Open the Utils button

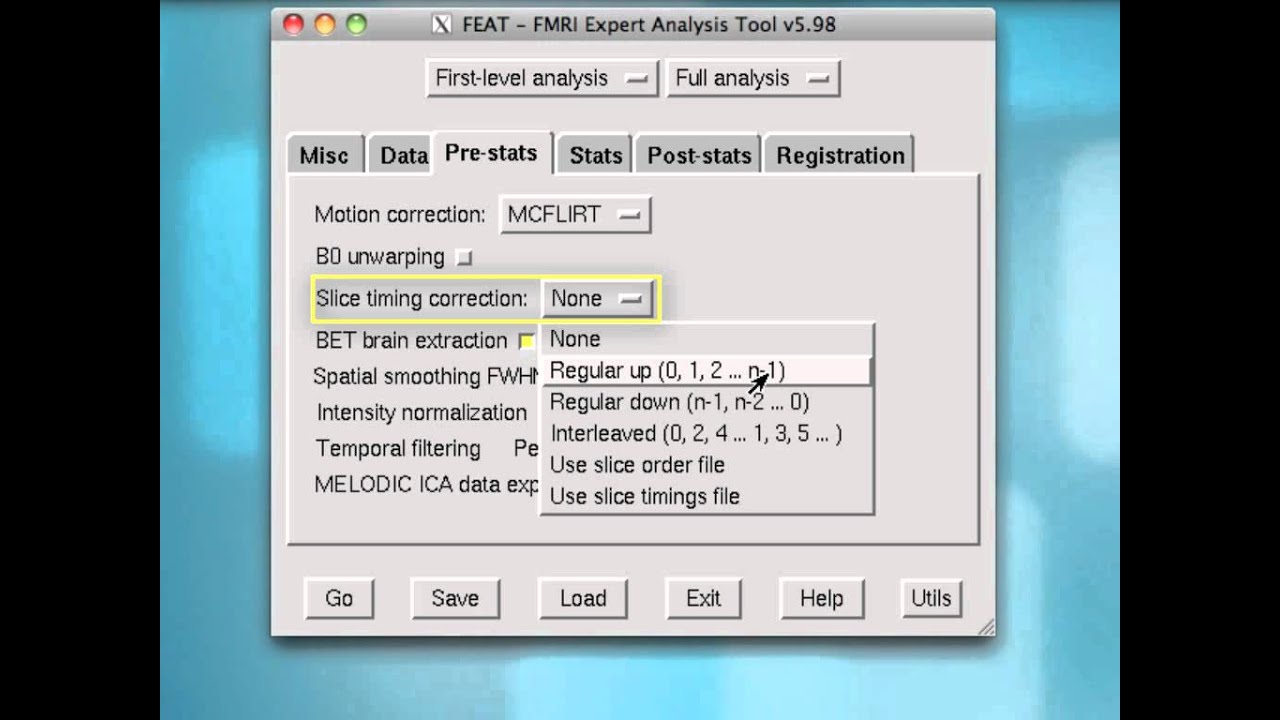(931, 598)
